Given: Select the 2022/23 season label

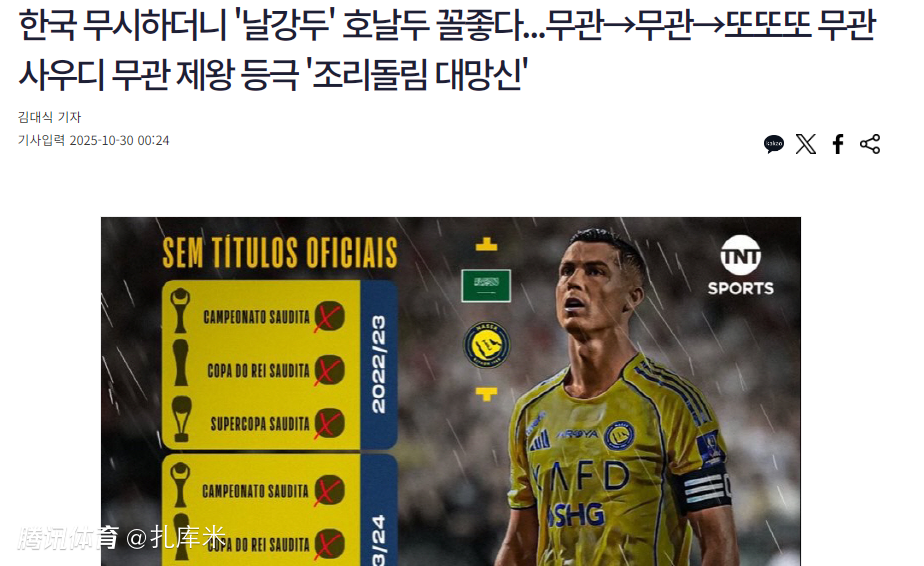Looking at the screenshot, I should [x=378, y=364].
